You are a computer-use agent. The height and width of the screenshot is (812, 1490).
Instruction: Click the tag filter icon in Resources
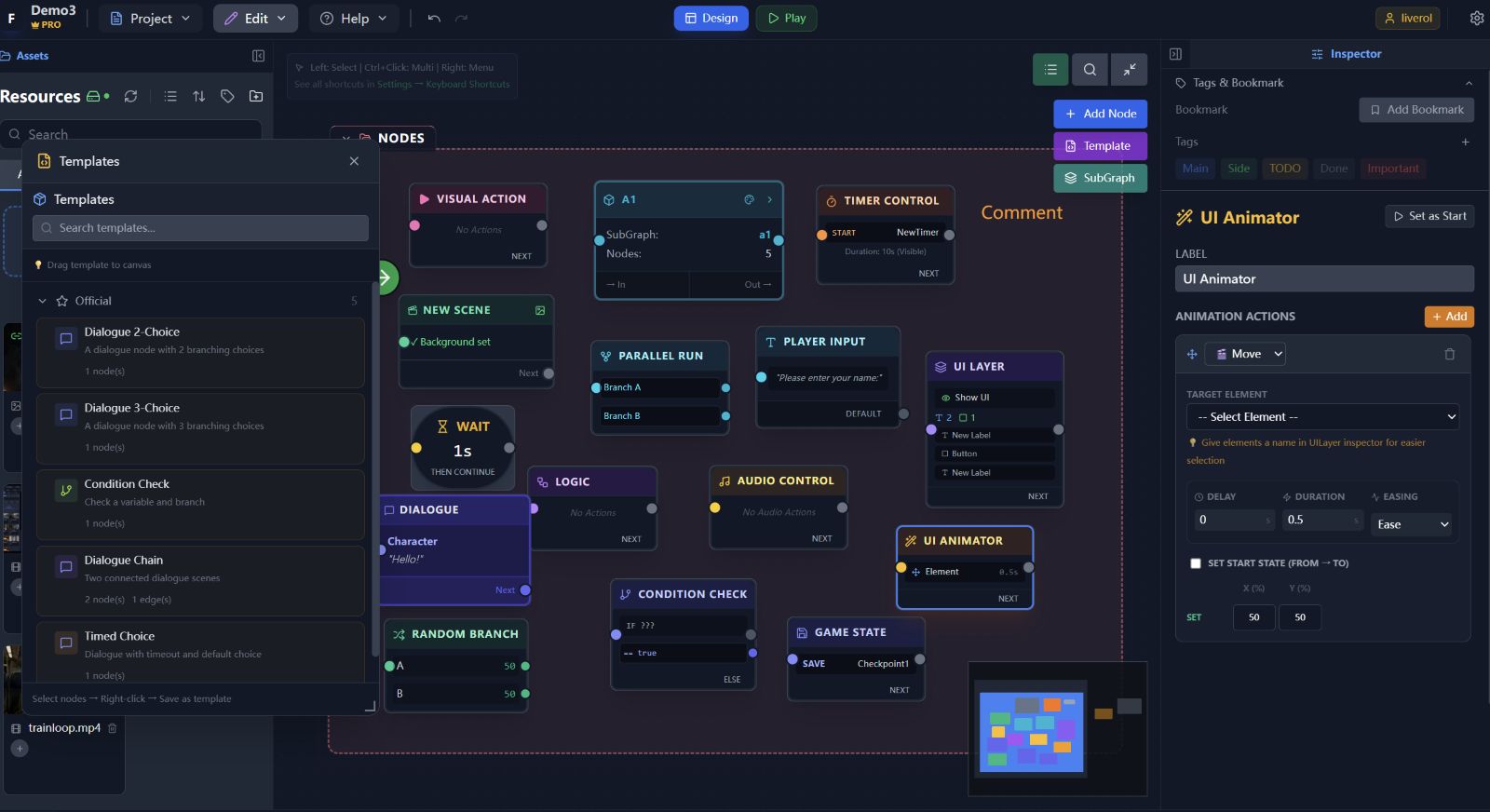tap(227, 96)
